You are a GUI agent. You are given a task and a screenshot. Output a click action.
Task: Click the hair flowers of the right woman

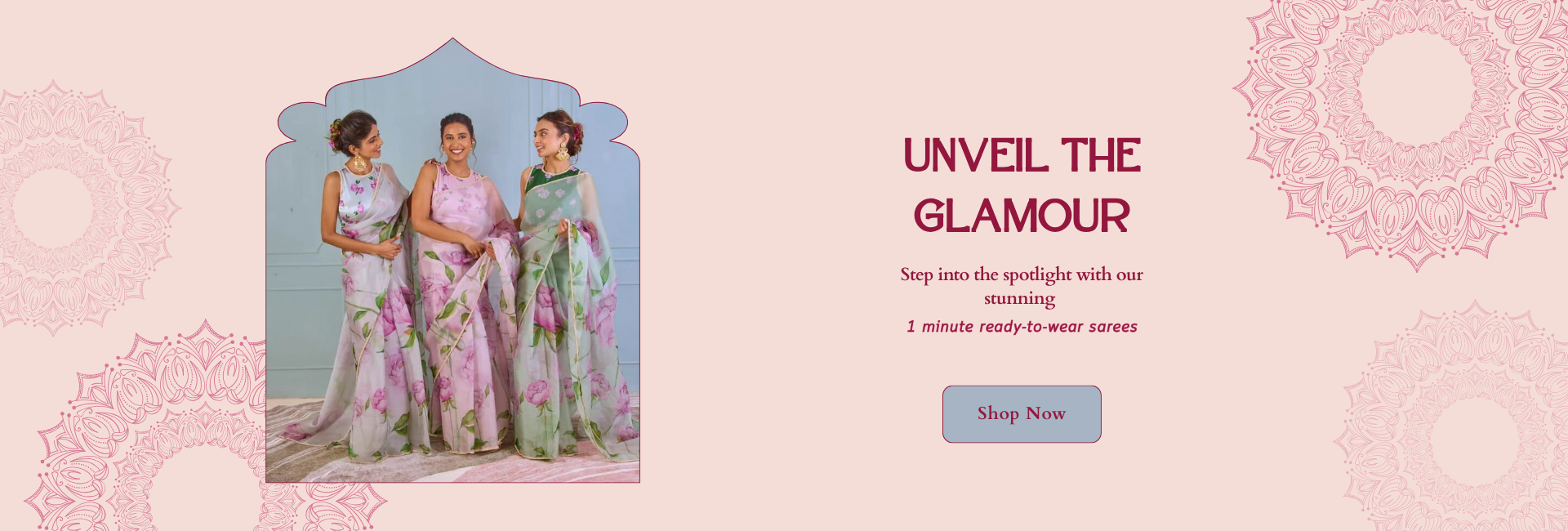(x=576, y=132)
